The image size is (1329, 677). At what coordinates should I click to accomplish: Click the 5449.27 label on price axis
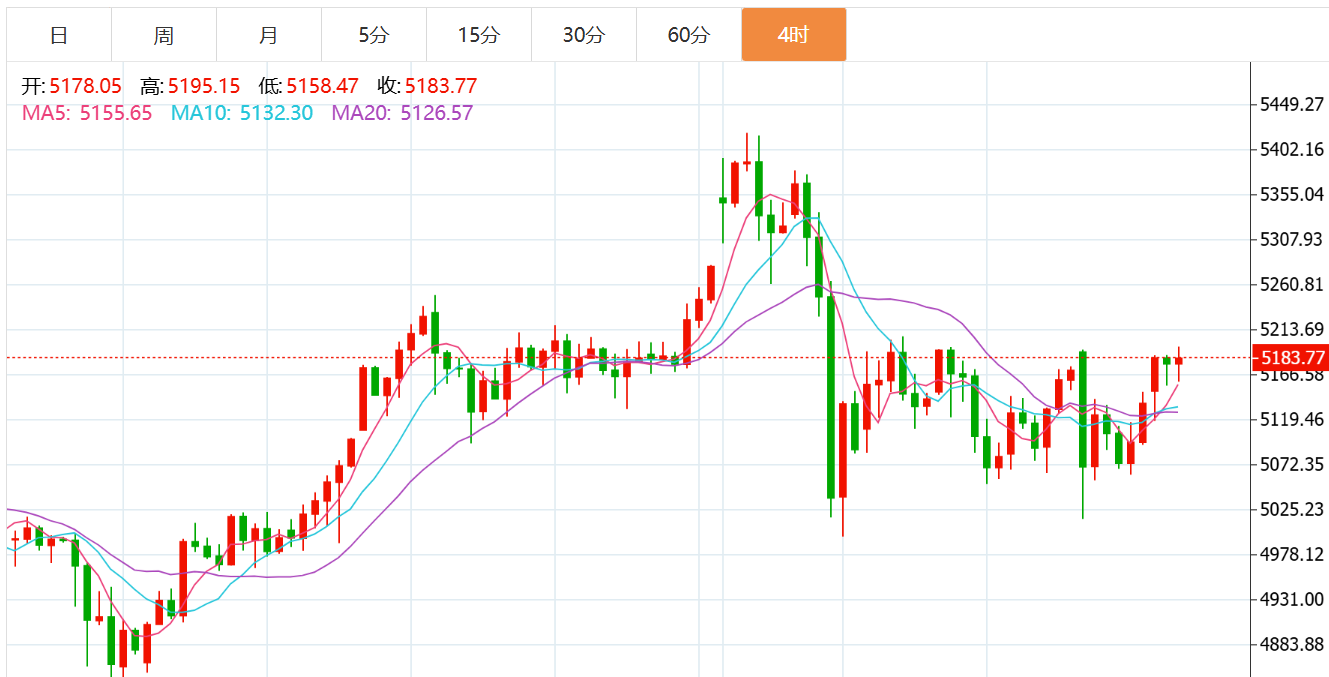coord(1291,104)
